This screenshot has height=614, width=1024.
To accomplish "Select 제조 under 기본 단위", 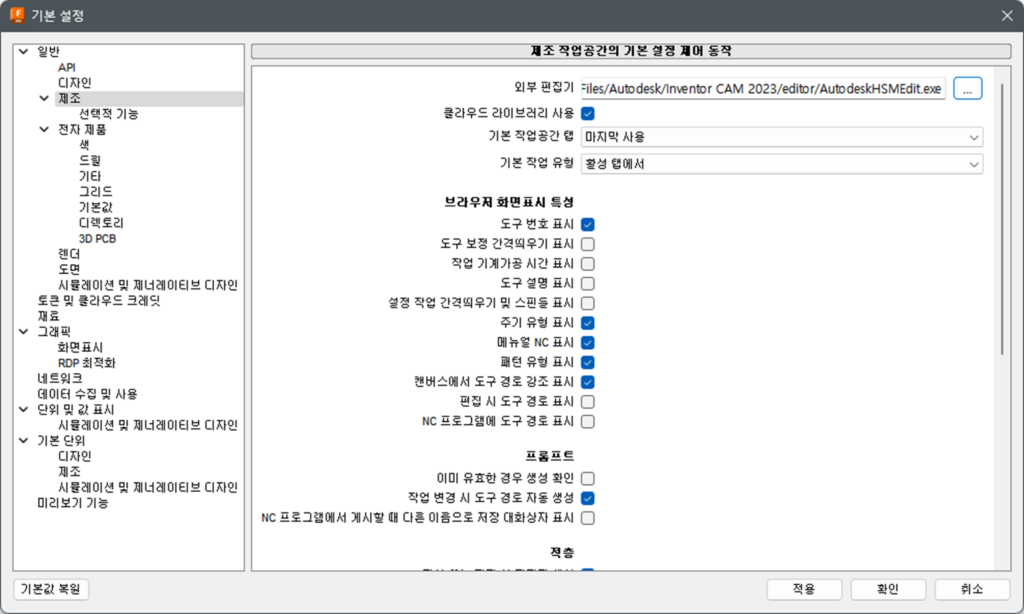I will pyautogui.click(x=69, y=472).
